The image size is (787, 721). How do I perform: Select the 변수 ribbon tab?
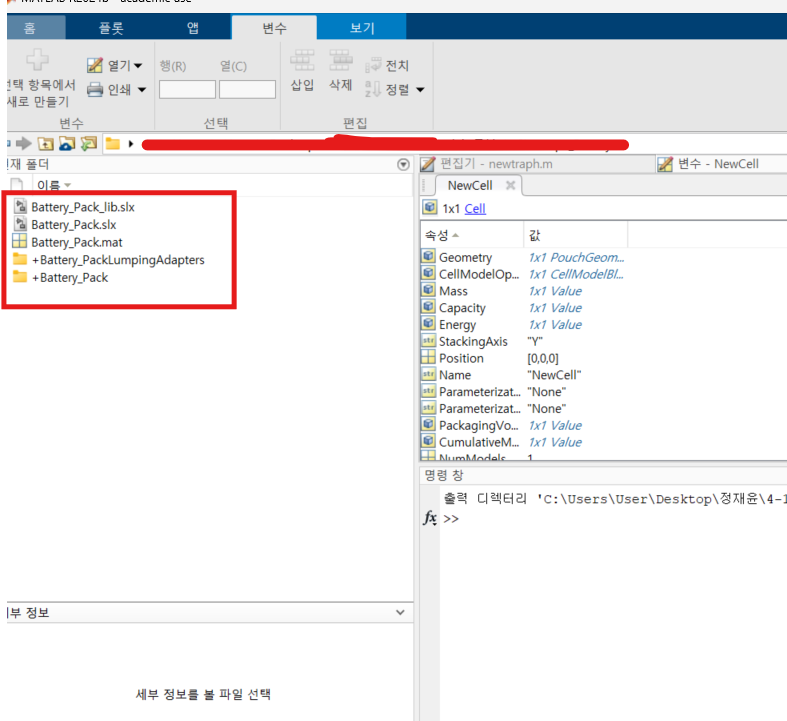tap(274, 28)
